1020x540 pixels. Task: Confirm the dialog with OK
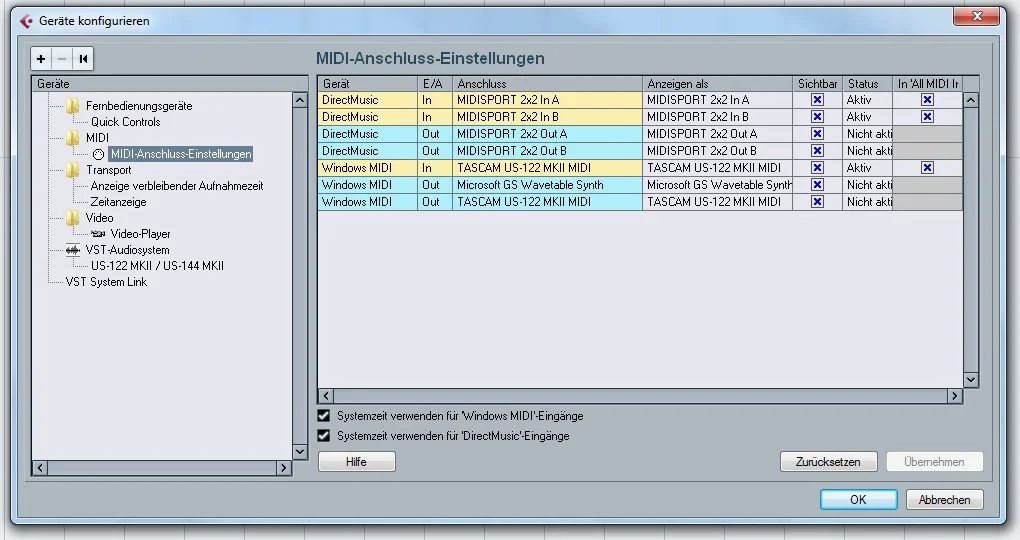(x=858, y=500)
